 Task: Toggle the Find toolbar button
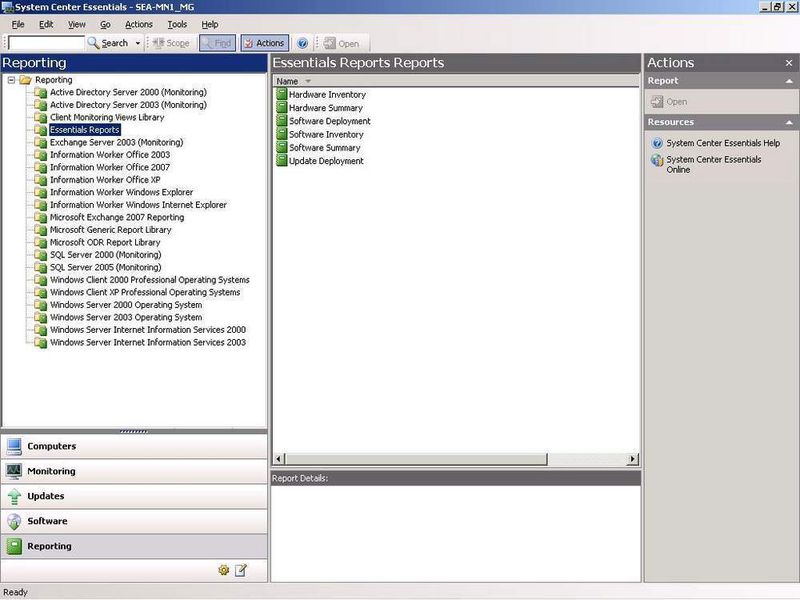[x=218, y=43]
